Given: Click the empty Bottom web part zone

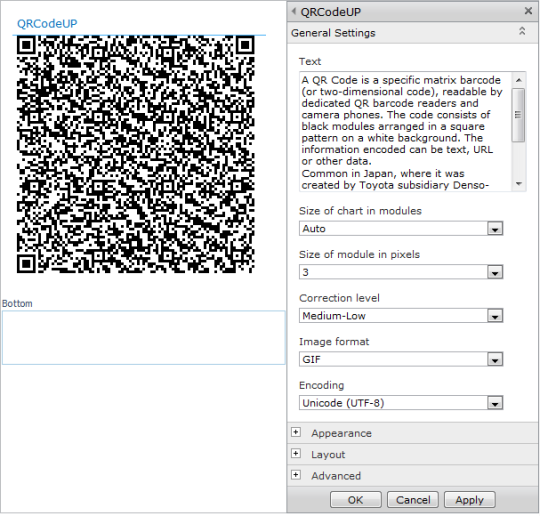Looking at the screenshot, I should point(144,338).
